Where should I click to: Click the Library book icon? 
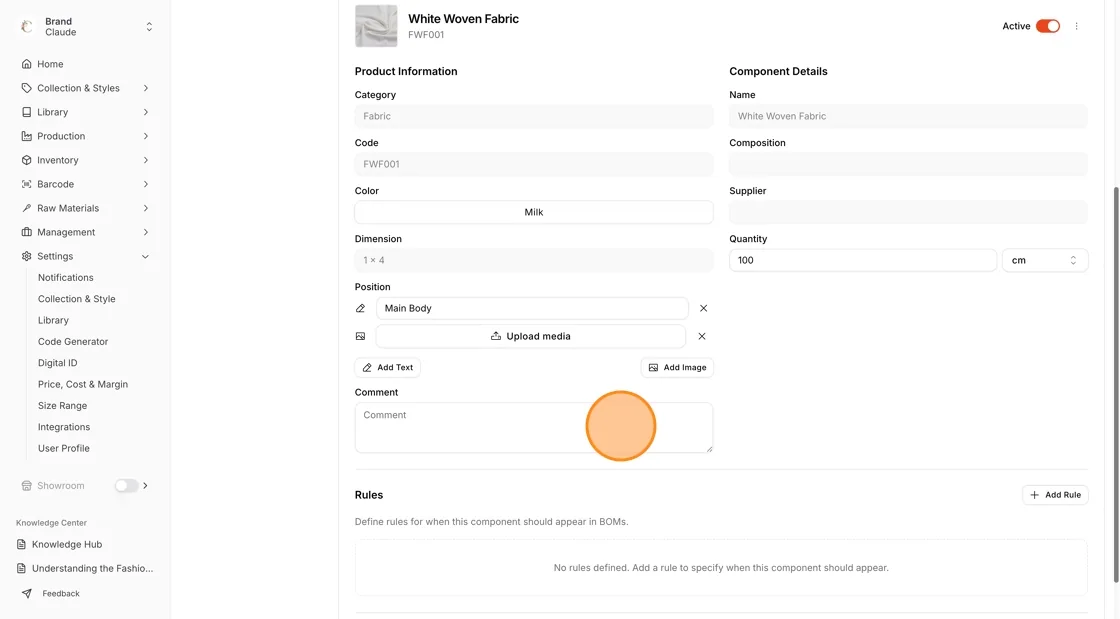[26, 112]
